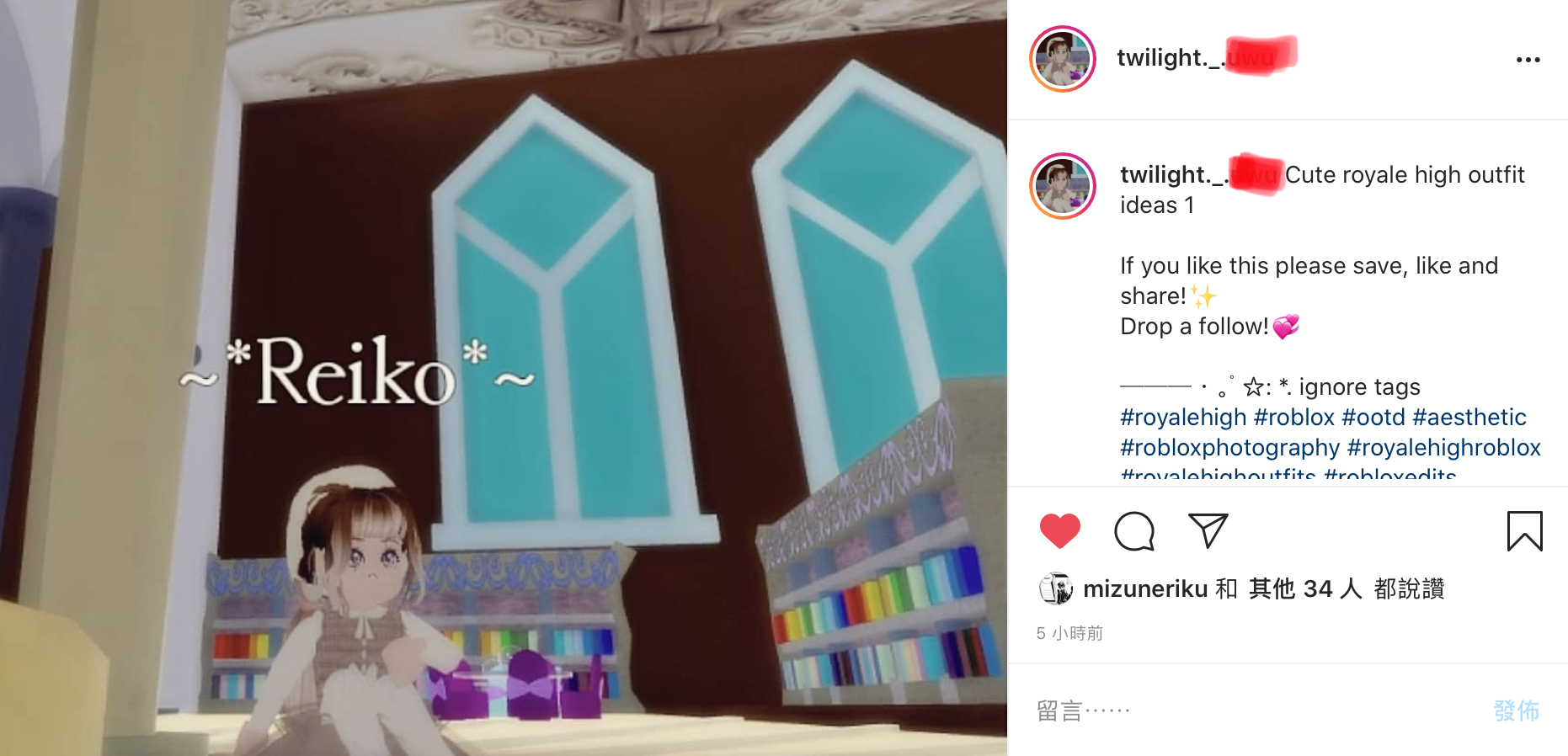
Task: Share the post with the paper plane icon
Action: point(1208,530)
